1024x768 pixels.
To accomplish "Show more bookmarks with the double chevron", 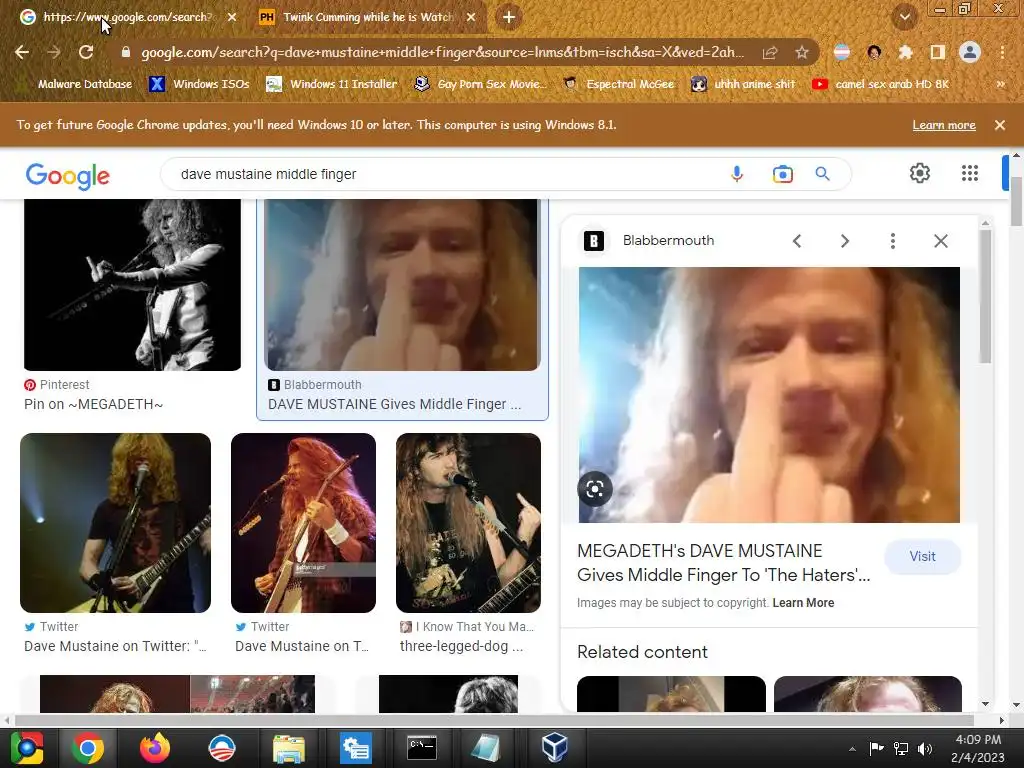I will tap(1000, 84).
